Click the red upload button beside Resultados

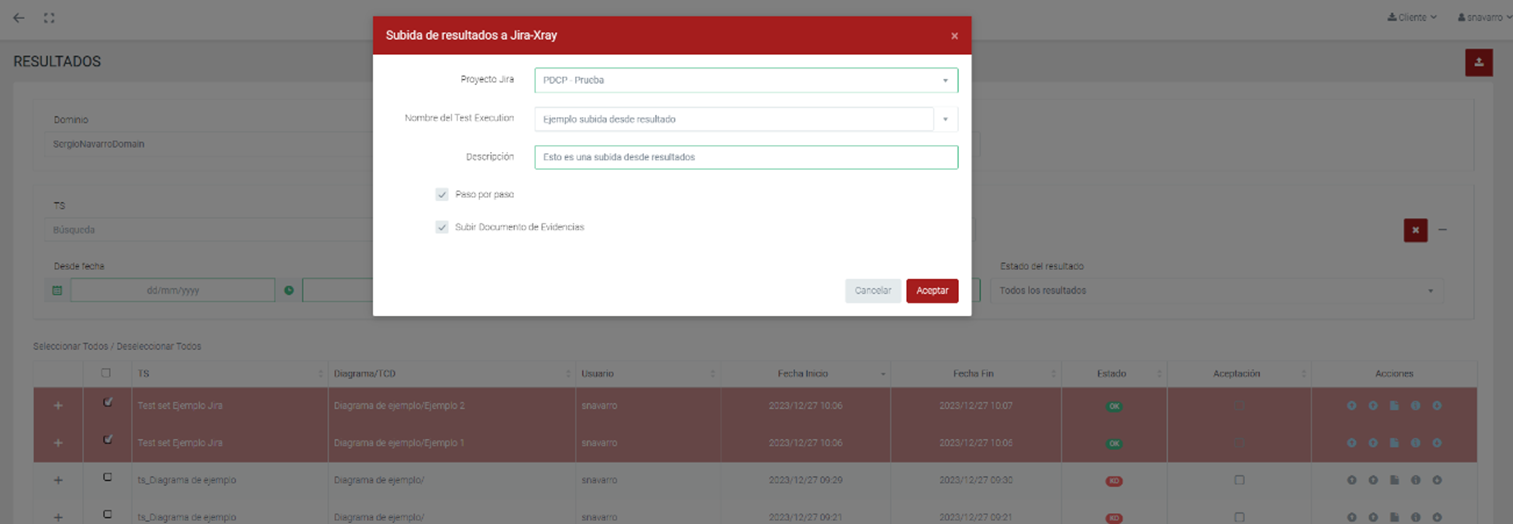tap(1478, 62)
